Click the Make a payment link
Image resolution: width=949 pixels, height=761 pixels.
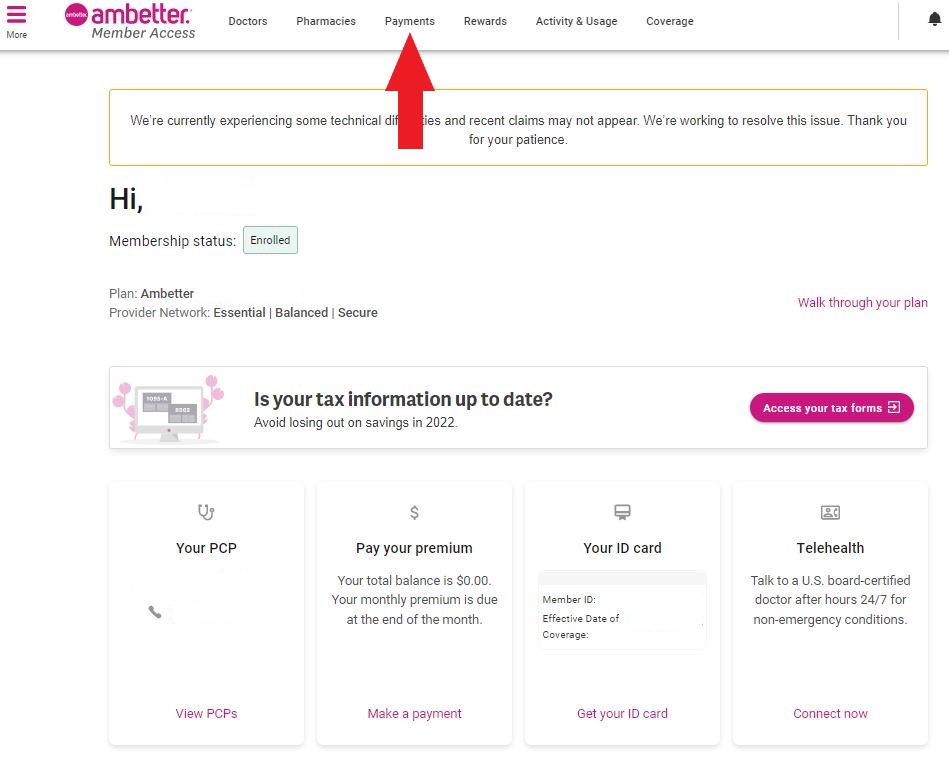tap(415, 714)
